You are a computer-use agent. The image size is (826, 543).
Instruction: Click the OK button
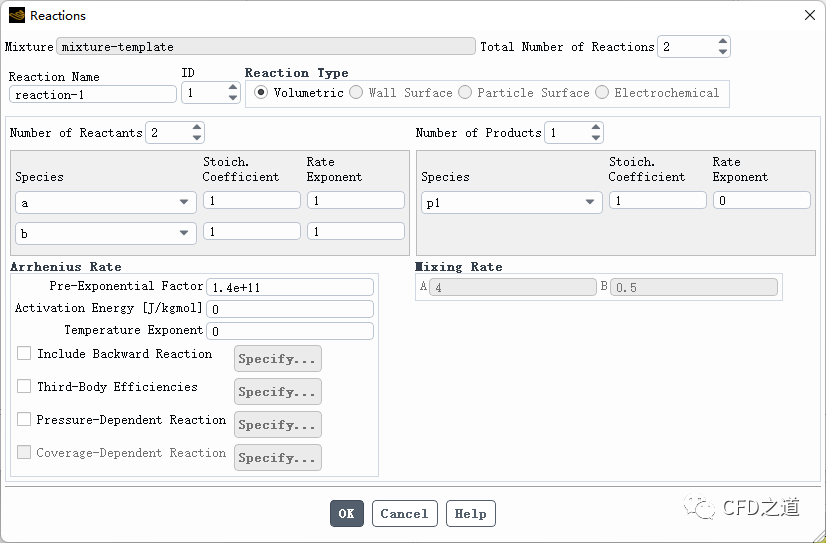point(346,514)
